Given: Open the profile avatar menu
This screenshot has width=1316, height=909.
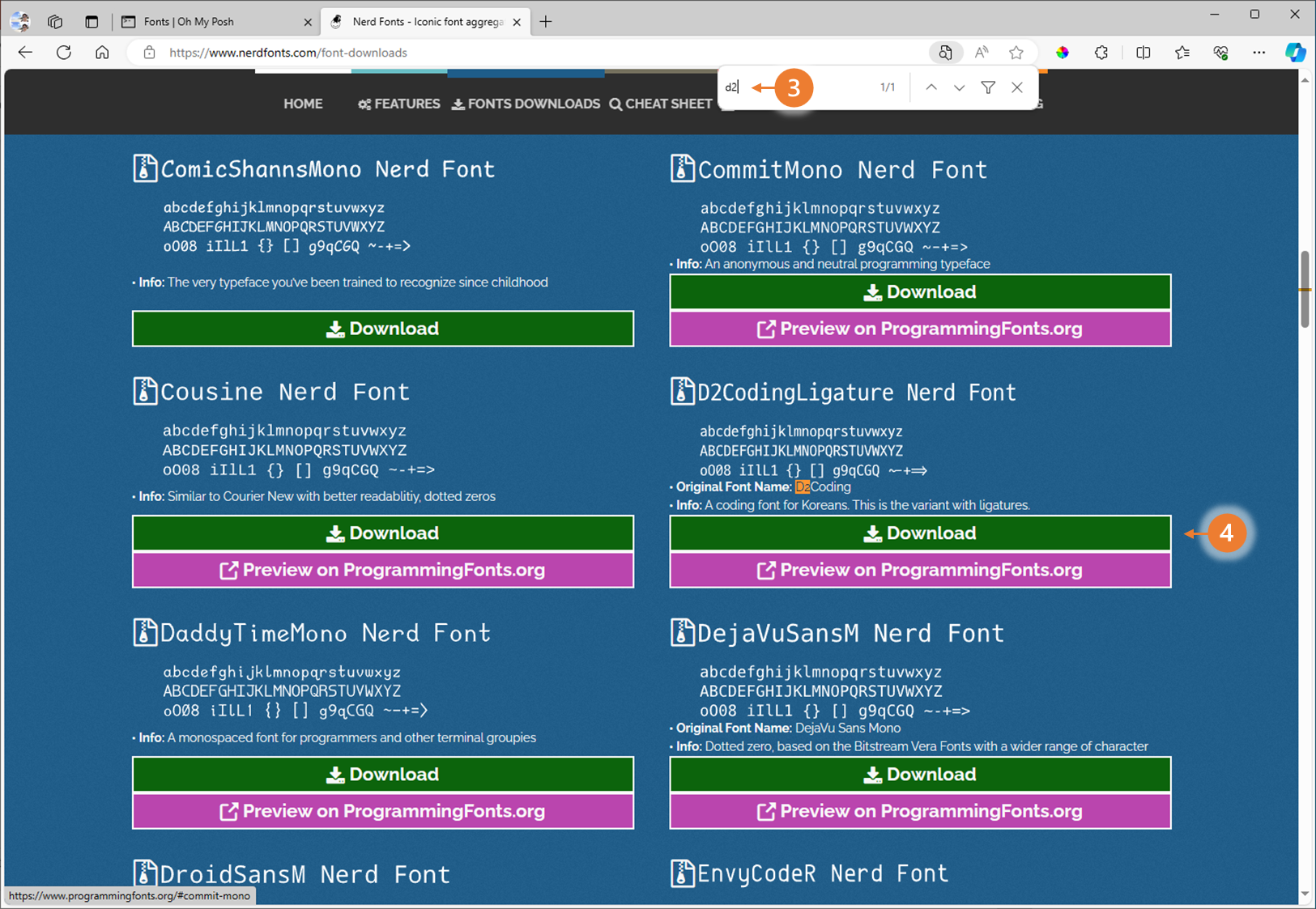Looking at the screenshot, I should point(20,22).
